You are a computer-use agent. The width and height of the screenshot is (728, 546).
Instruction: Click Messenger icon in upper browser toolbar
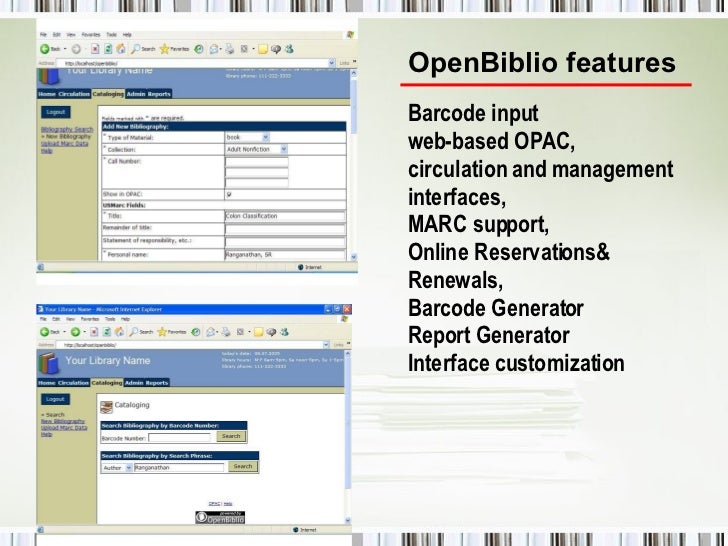point(289,49)
